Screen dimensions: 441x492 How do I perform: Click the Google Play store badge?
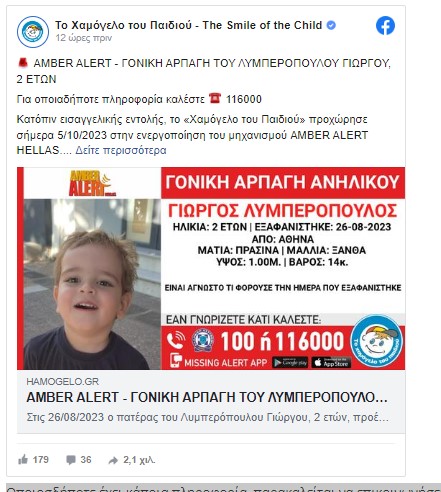[x=290, y=362]
